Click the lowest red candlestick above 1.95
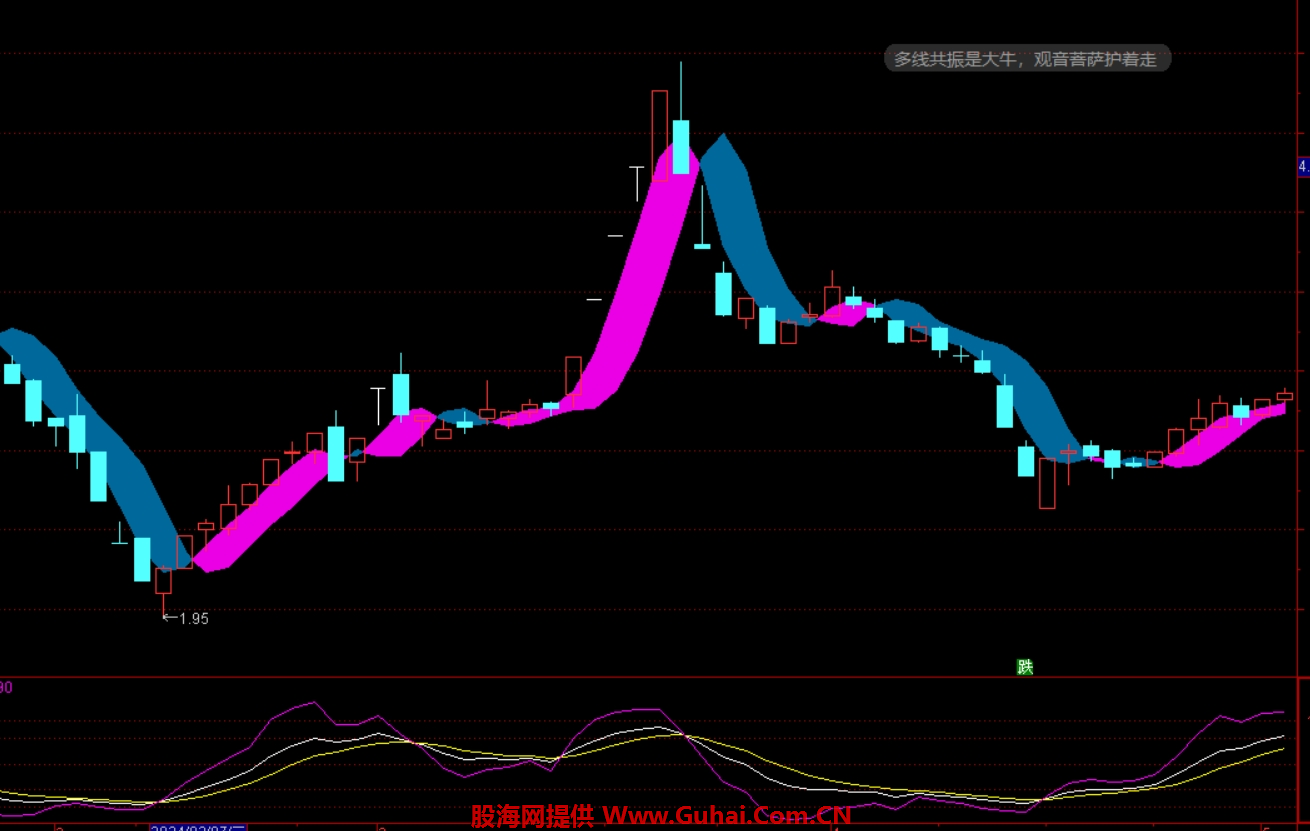The height and width of the screenshot is (831, 1310). click(163, 581)
